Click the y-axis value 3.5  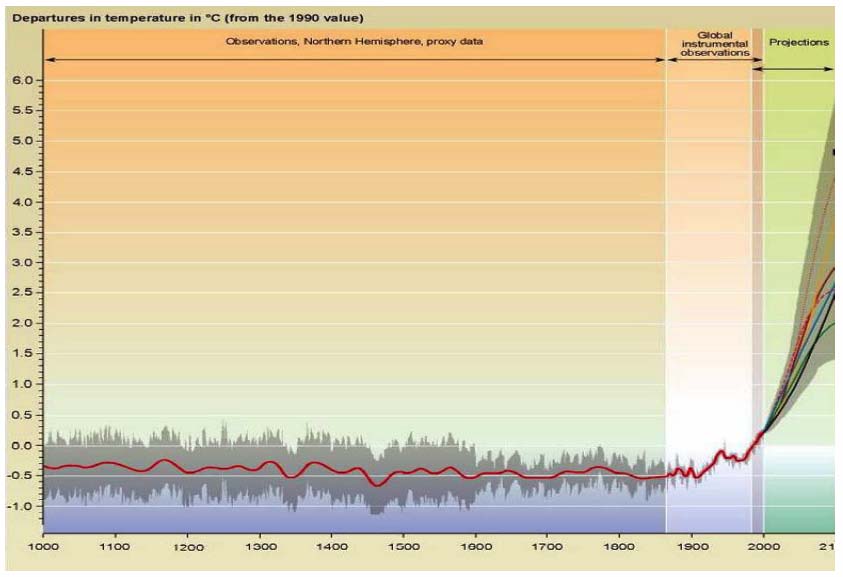point(23,232)
